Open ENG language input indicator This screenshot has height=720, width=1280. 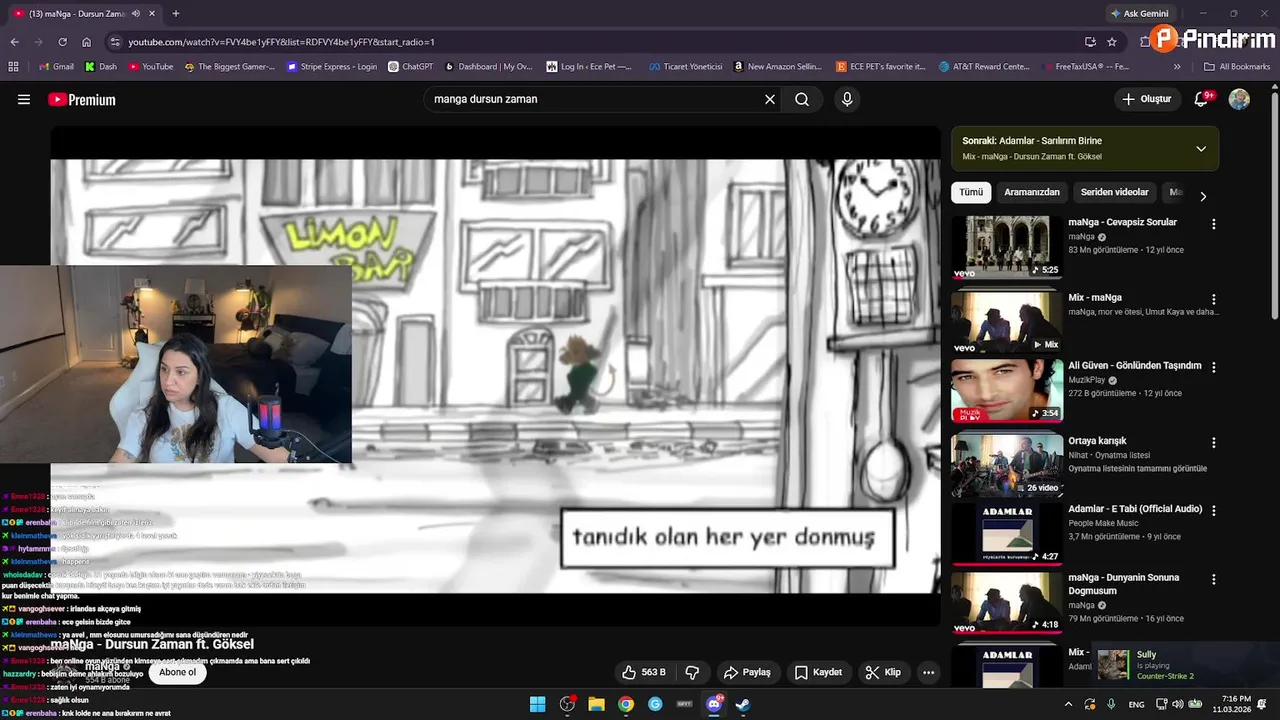tap(1137, 704)
